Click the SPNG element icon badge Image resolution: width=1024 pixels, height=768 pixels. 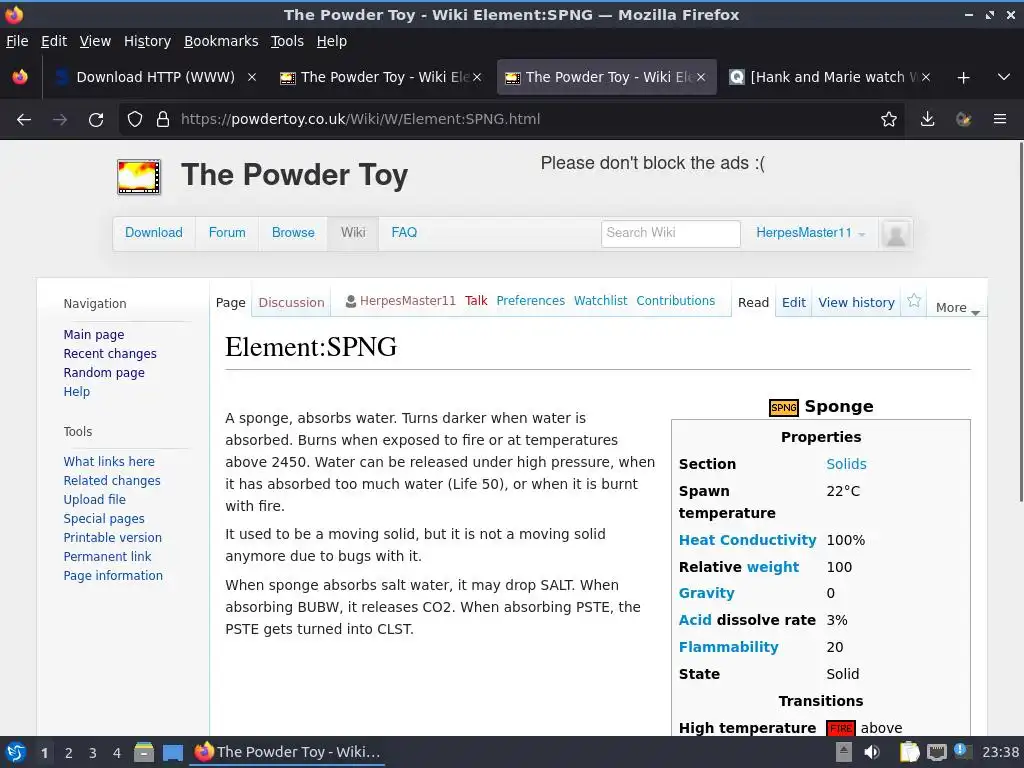[x=783, y=408]
